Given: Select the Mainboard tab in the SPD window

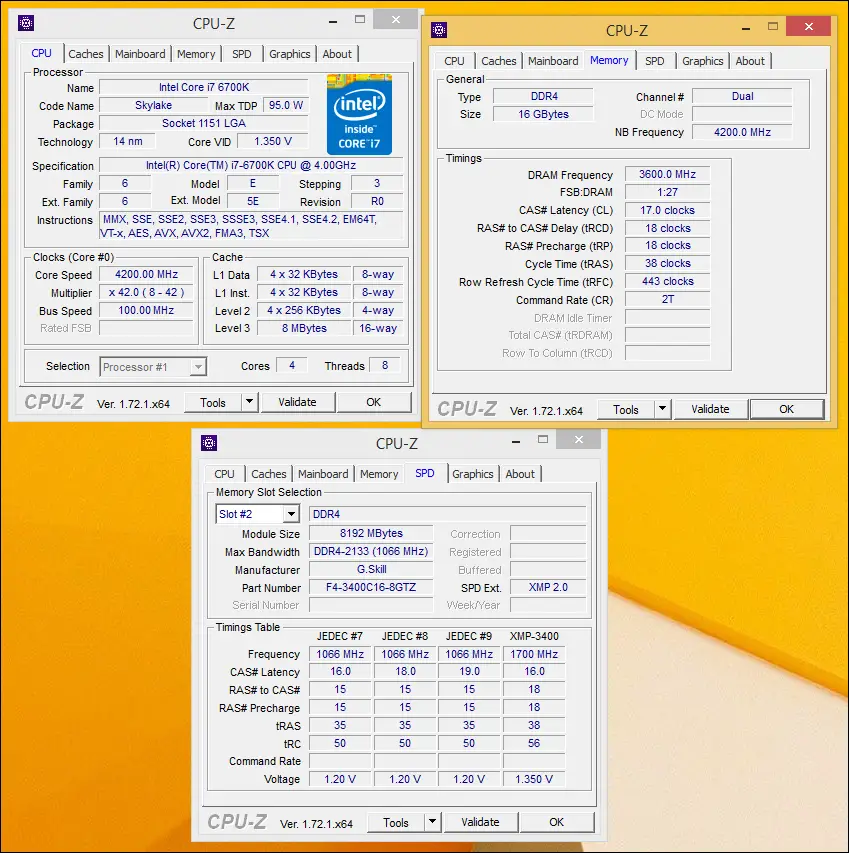Looking at the screenshot, I should pyautogui.click(x=323, y=474).
